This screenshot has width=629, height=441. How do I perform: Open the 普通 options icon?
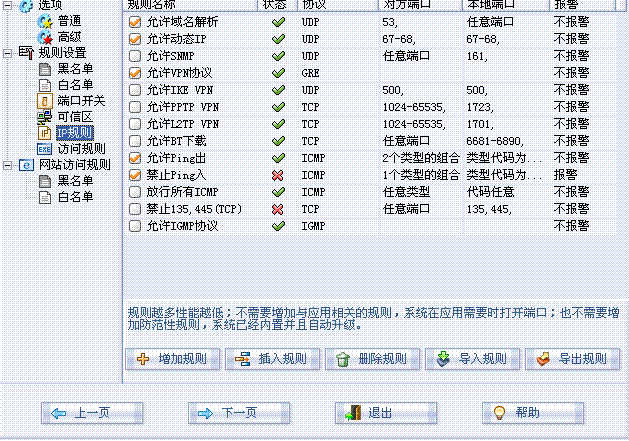point(45,21)
